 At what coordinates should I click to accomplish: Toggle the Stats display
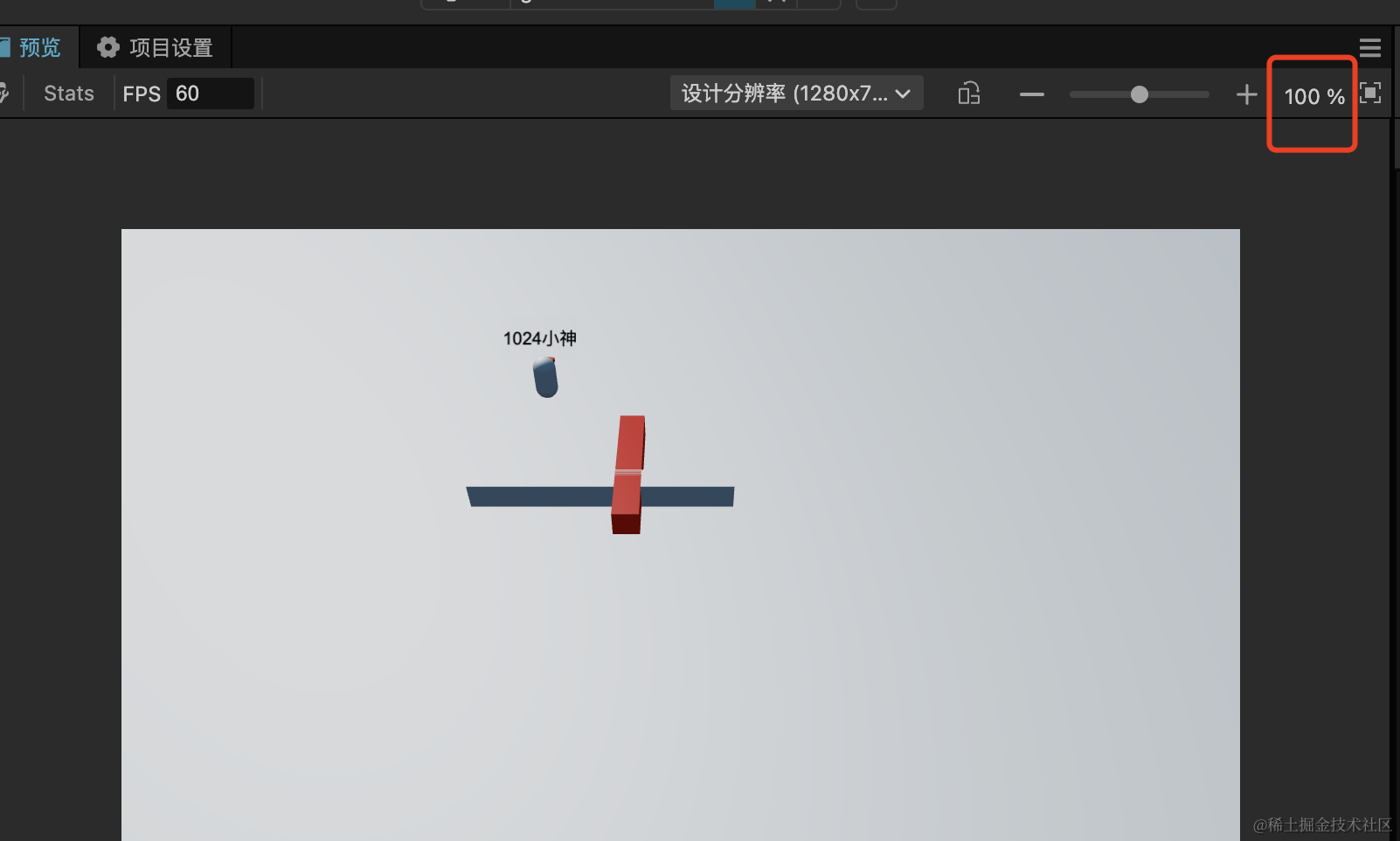(x=69, y=94)
